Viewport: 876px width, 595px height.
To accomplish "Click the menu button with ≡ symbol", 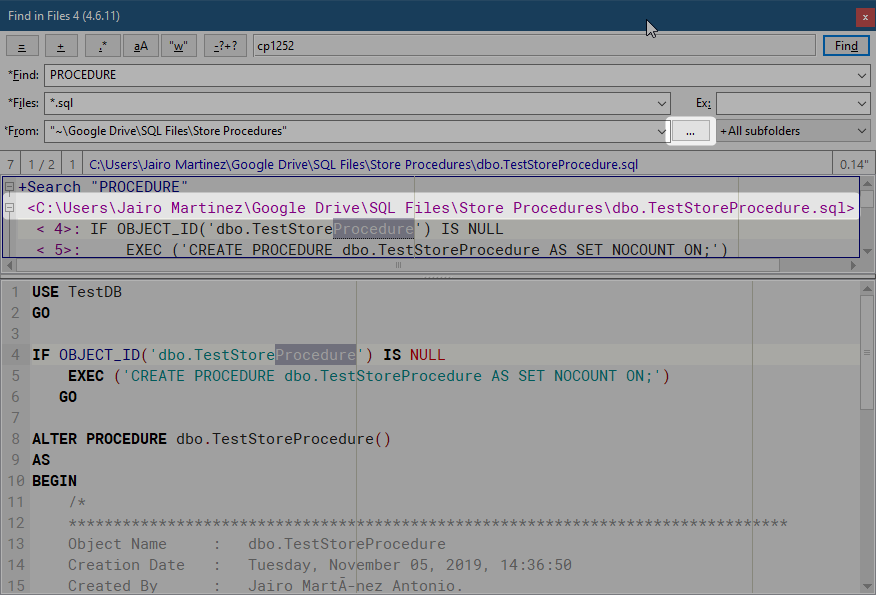I will (22, 46).
